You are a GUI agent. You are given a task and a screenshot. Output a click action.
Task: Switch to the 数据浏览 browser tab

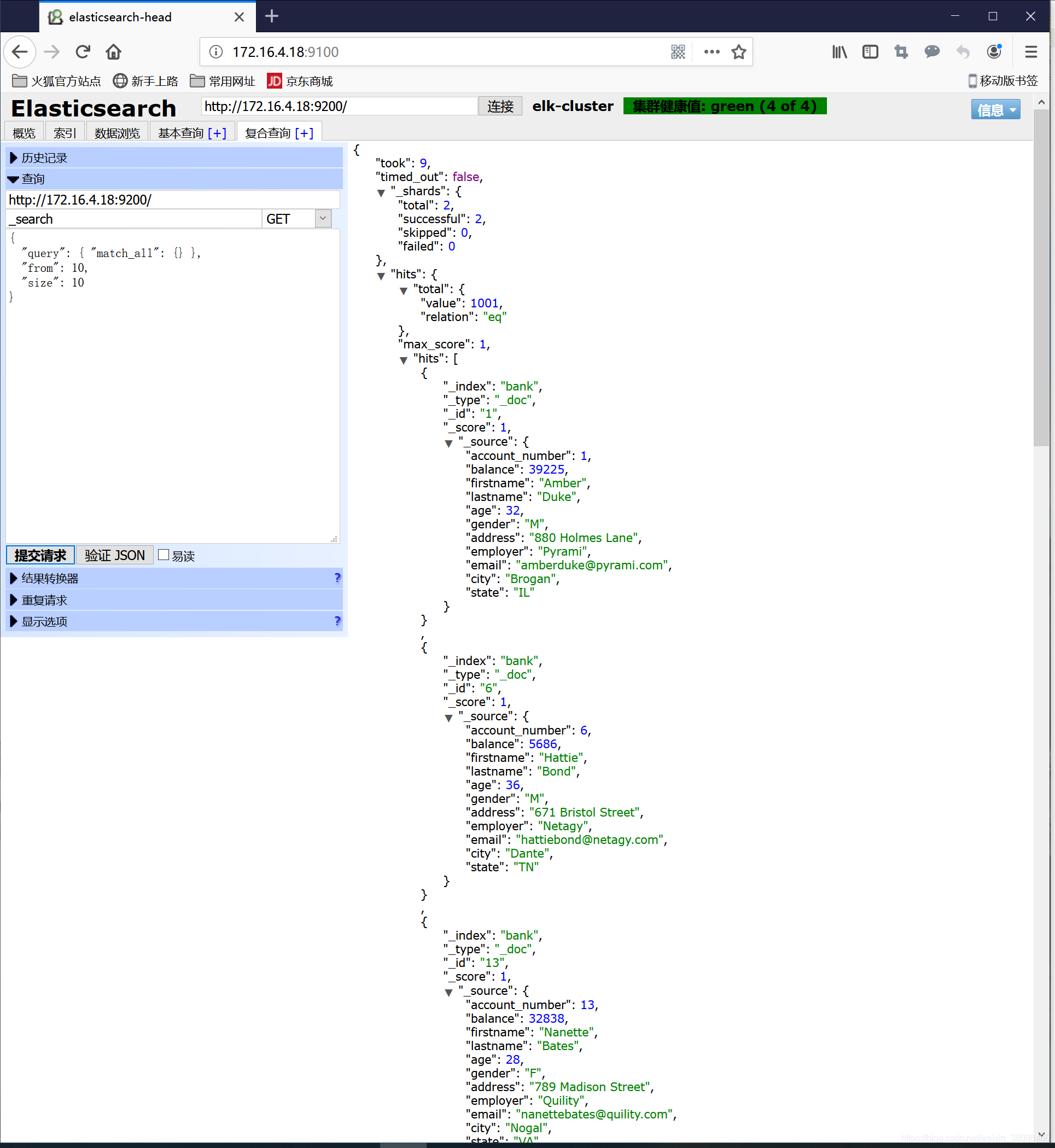(x=117, y=132)
